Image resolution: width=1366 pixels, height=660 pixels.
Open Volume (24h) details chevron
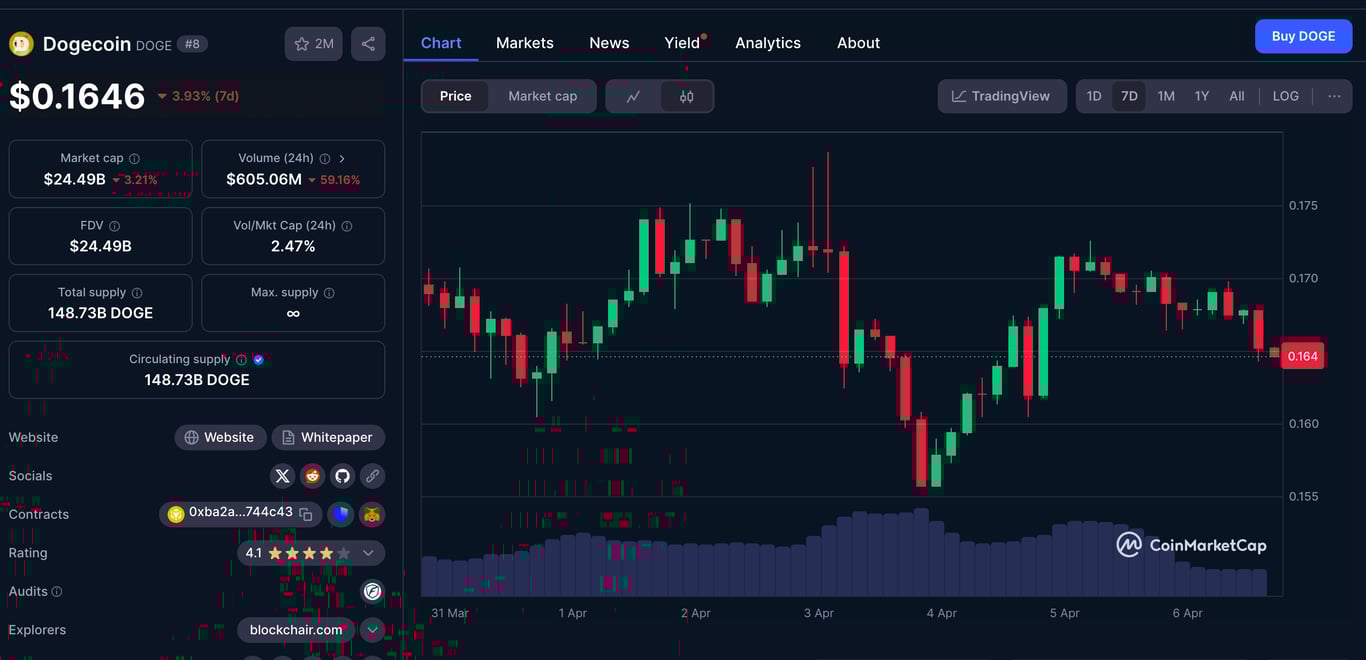click(x=342, y=158)
